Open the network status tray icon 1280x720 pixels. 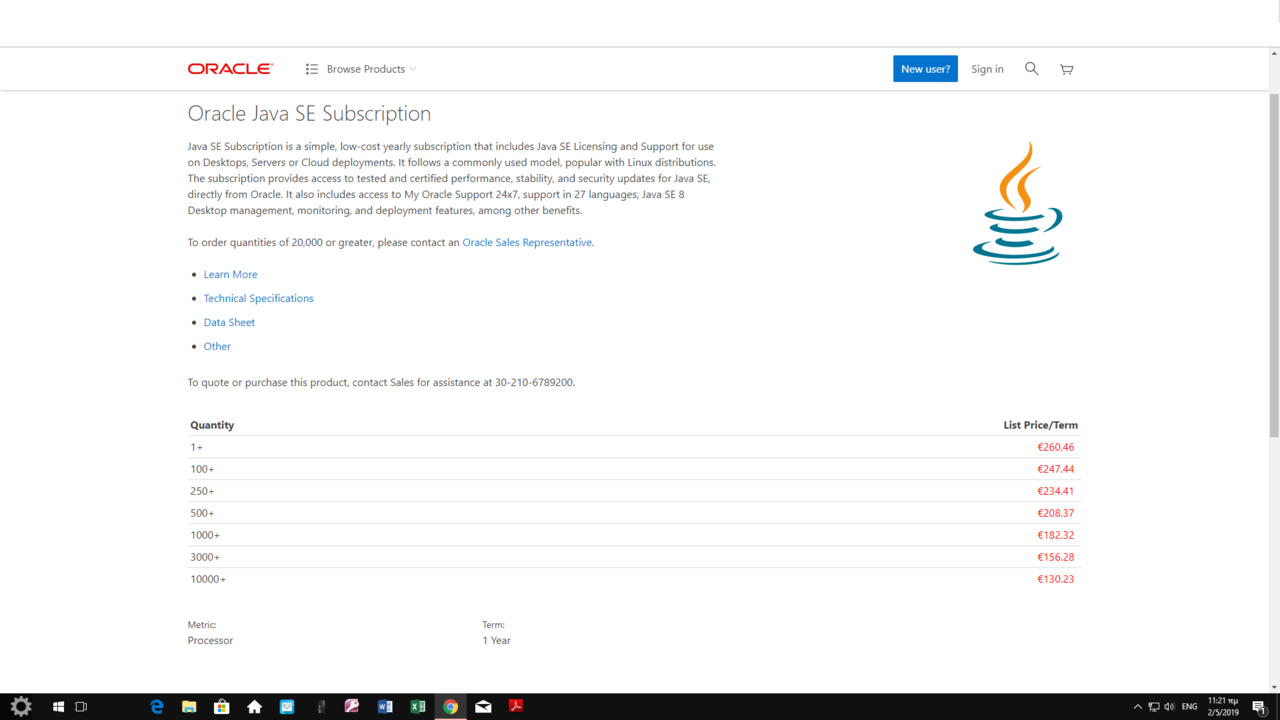(1153, 707)
